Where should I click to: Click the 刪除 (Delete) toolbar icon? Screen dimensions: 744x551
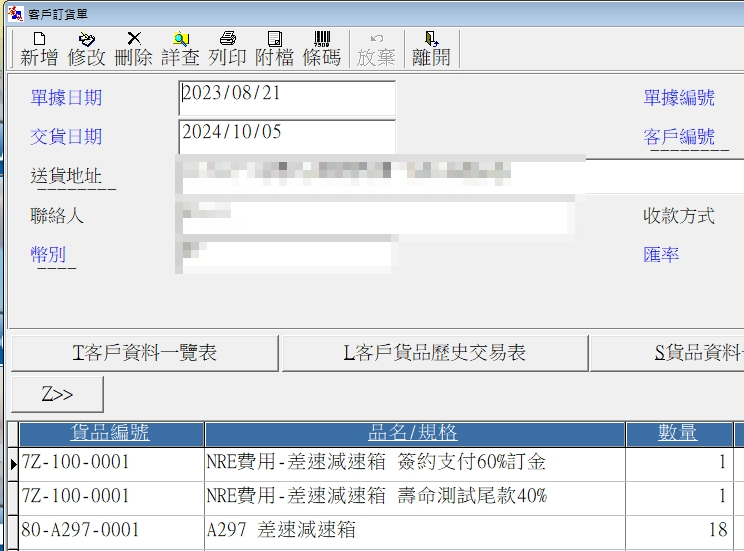(134, 49)
